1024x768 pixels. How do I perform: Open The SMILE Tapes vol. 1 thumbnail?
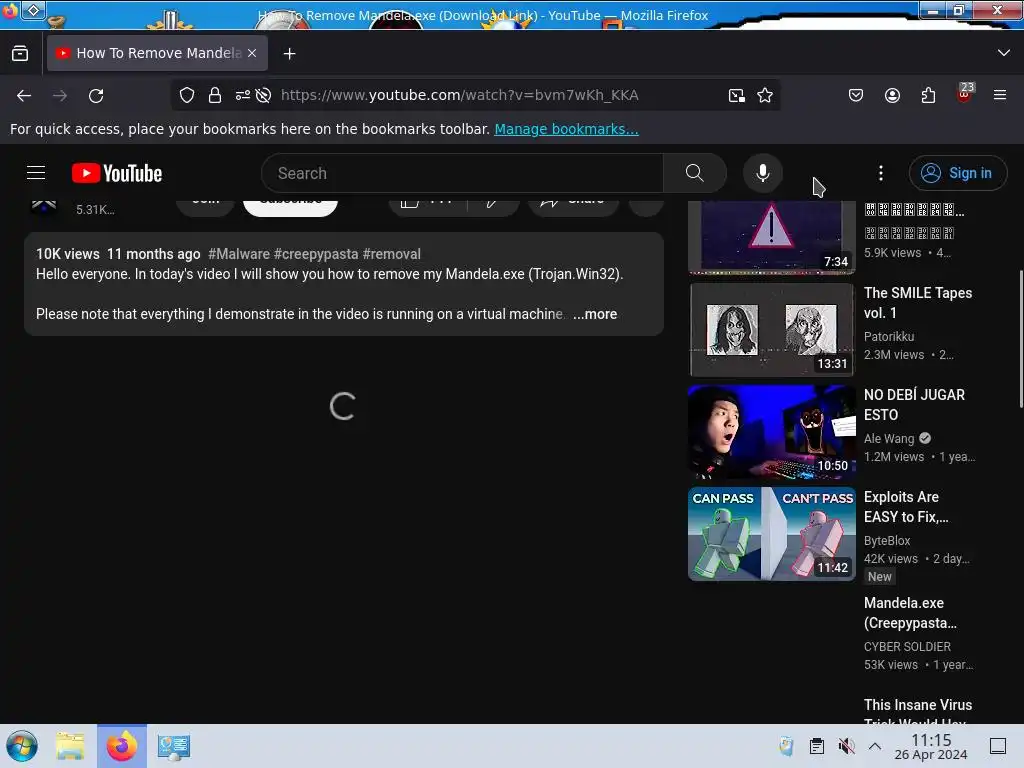pyautogui.click(x=771, y=330)
